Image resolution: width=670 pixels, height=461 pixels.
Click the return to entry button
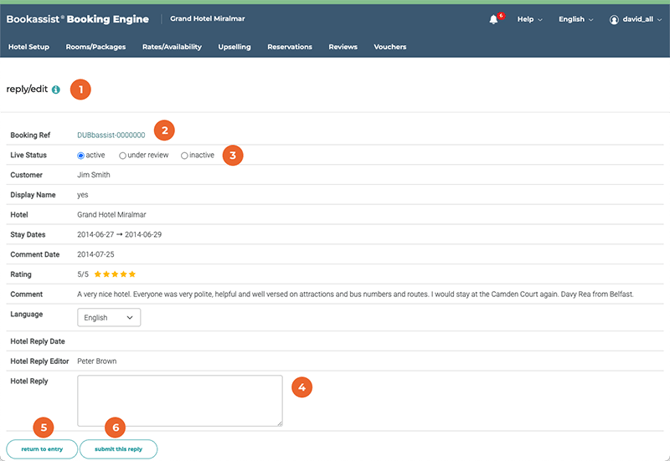41,450
